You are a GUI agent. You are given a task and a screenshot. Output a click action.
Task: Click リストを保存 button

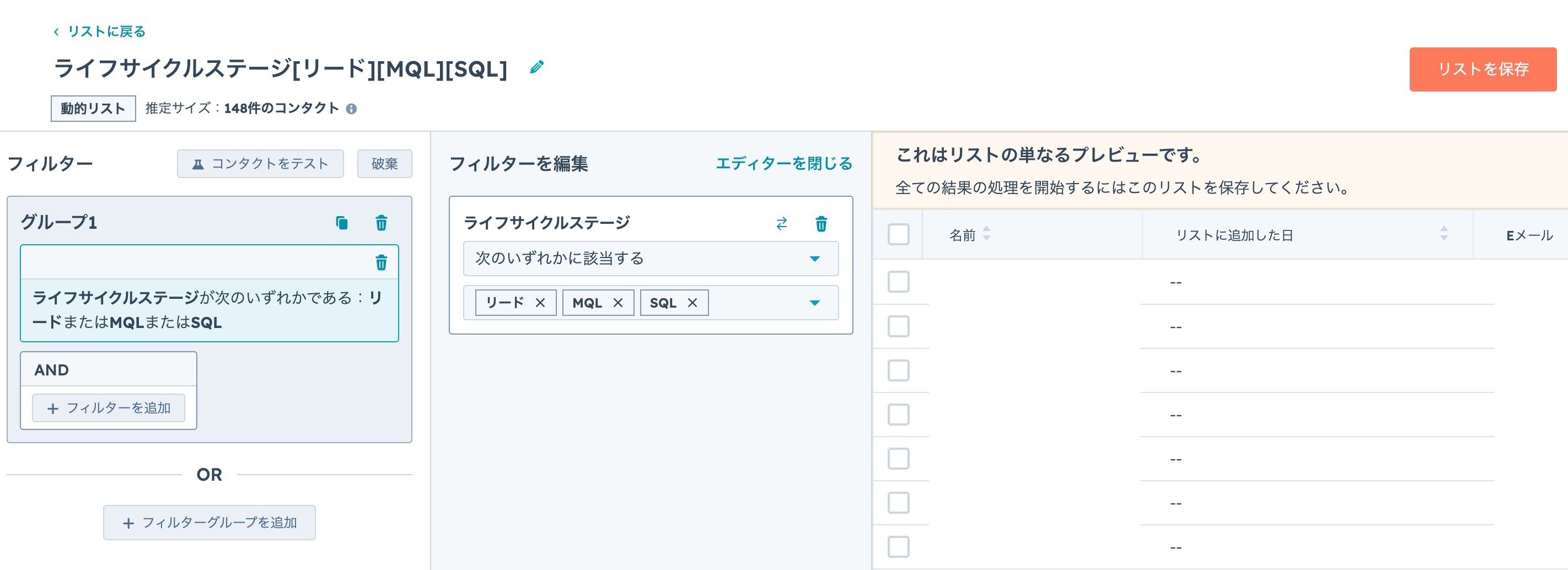1483,69
